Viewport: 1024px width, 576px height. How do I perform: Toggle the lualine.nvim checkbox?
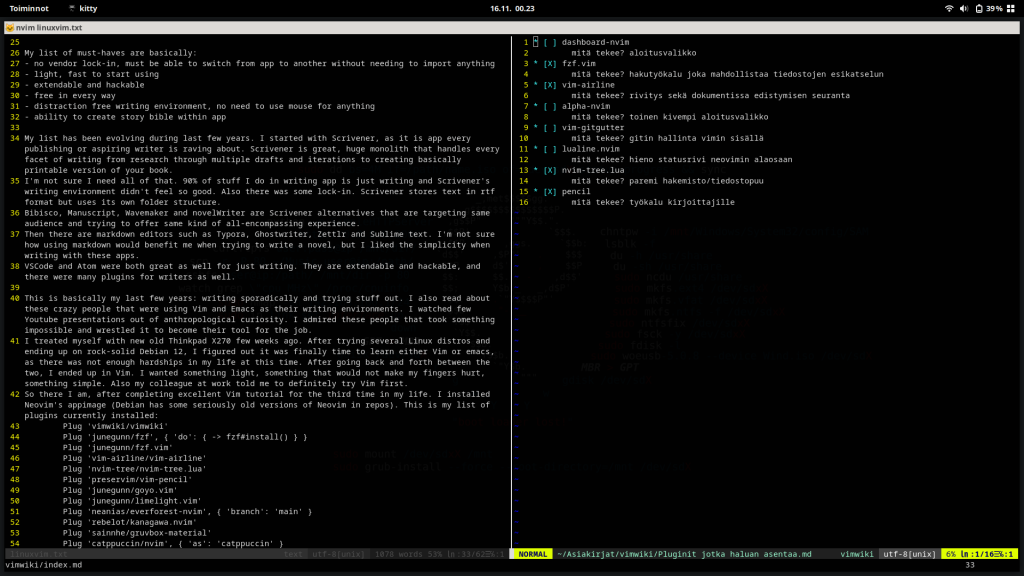[550, 149]
